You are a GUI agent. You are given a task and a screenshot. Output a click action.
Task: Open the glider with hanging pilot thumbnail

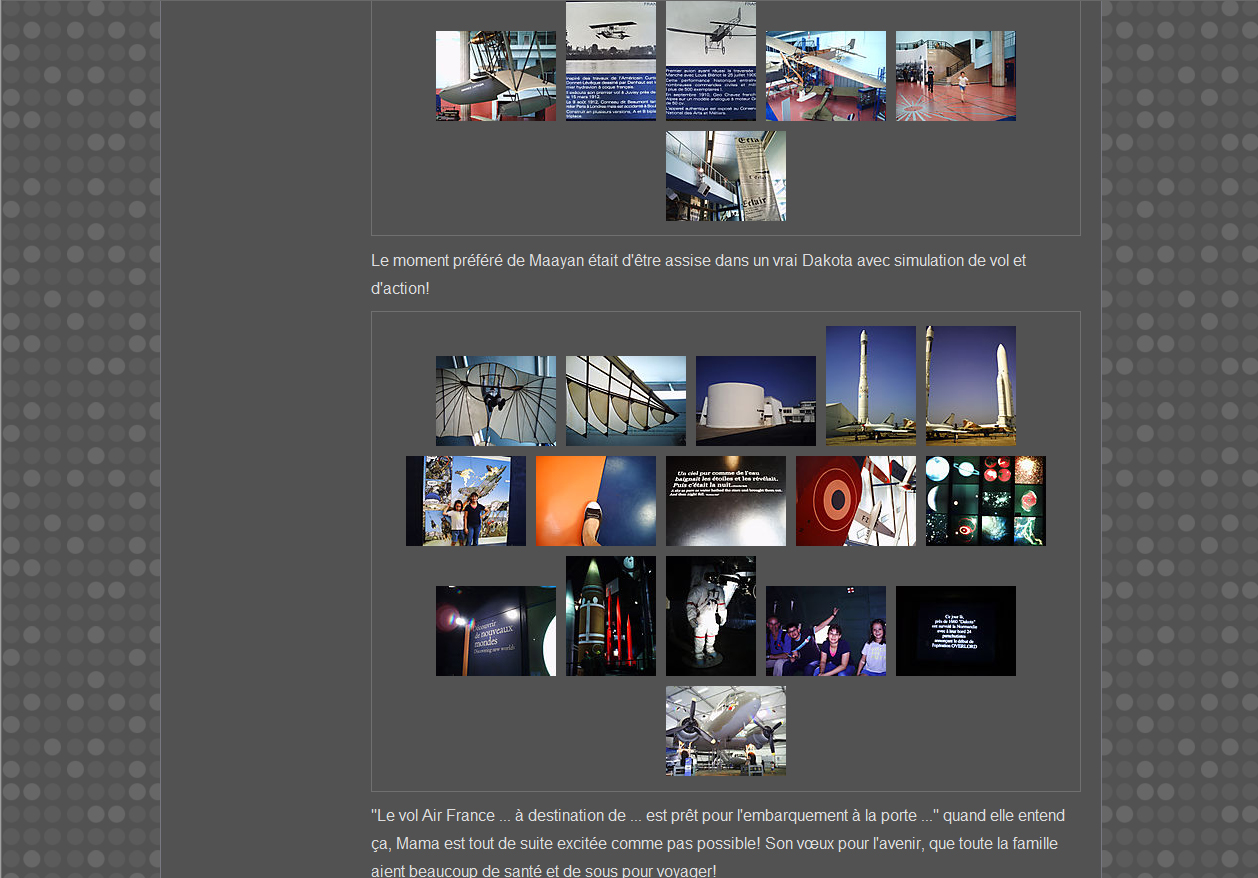[495, 400]
